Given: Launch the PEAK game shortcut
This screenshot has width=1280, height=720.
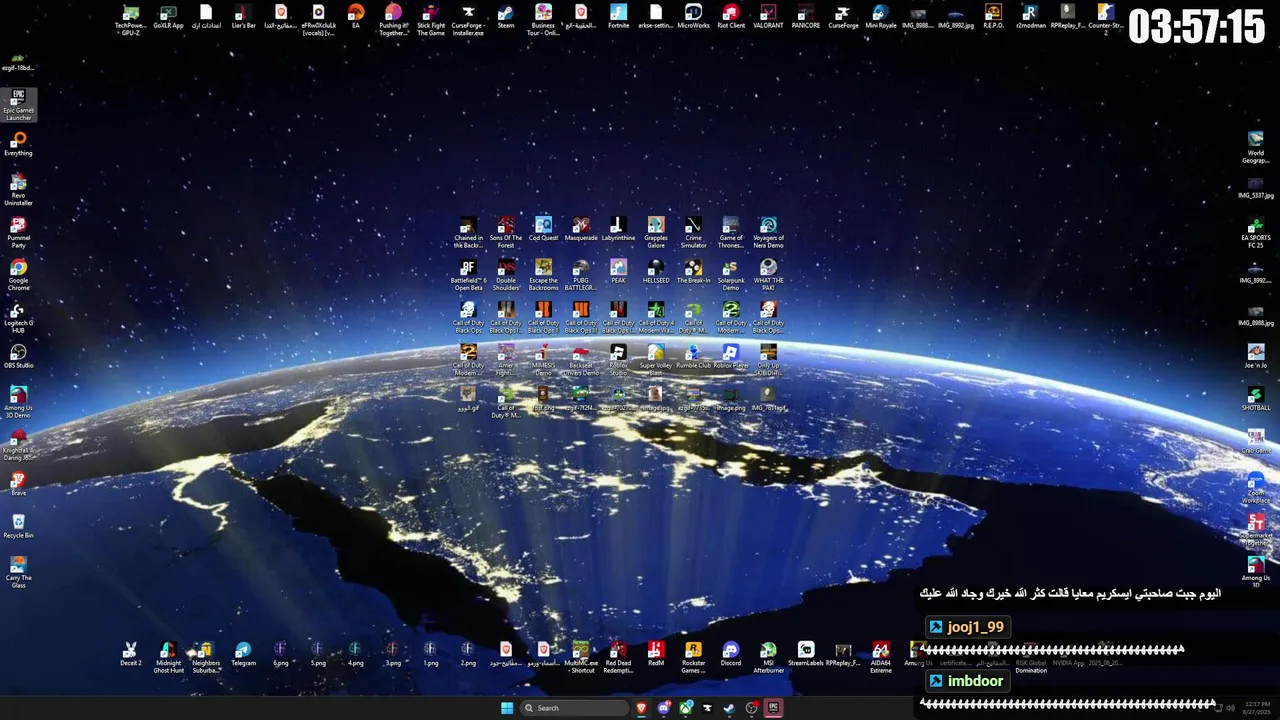Looking at the screenshot, I should click(618, 271).
